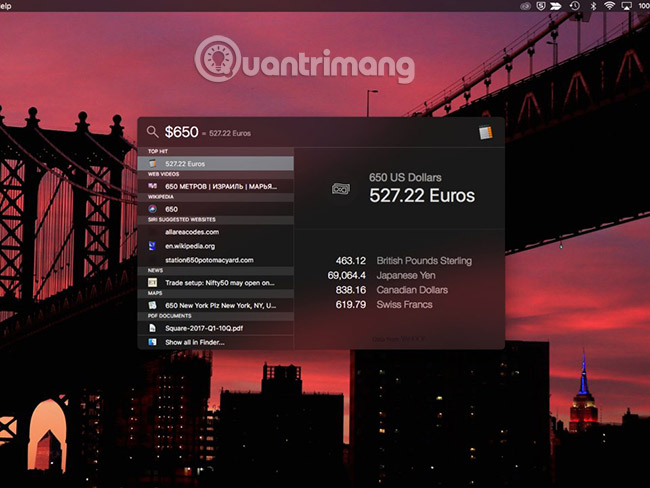650x488 pixels.
Task: Select the top hit 527.22 Euros
Action: pyautogui.click(x=216, y=164)
